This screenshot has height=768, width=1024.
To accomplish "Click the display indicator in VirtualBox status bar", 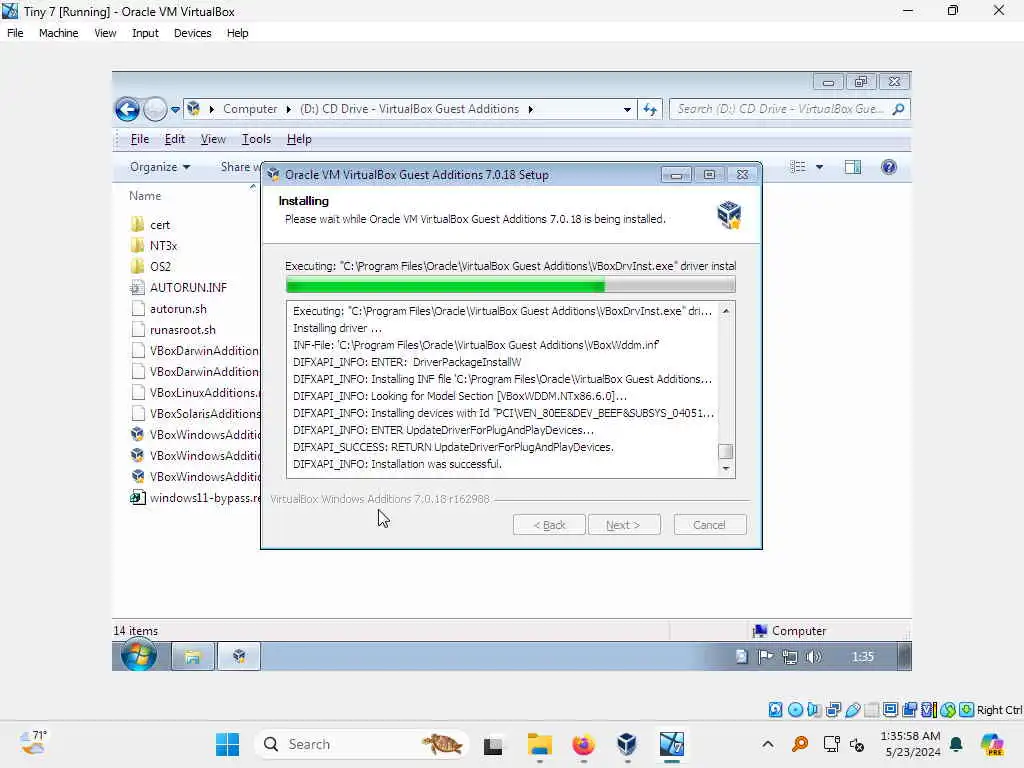I will pyautogui.click(x=890, y=710).
